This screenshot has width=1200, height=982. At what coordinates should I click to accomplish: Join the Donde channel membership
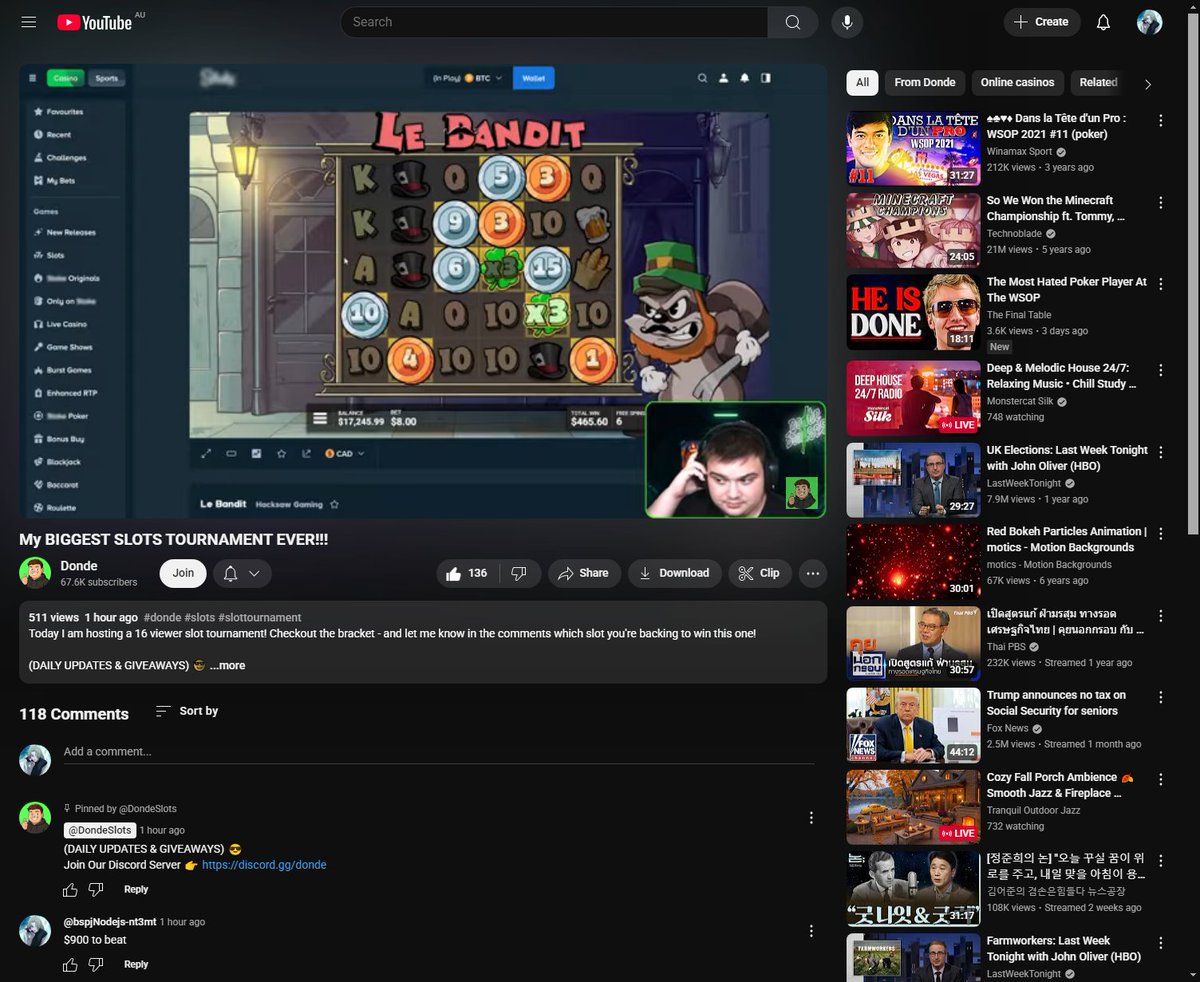tap(183, 573)
